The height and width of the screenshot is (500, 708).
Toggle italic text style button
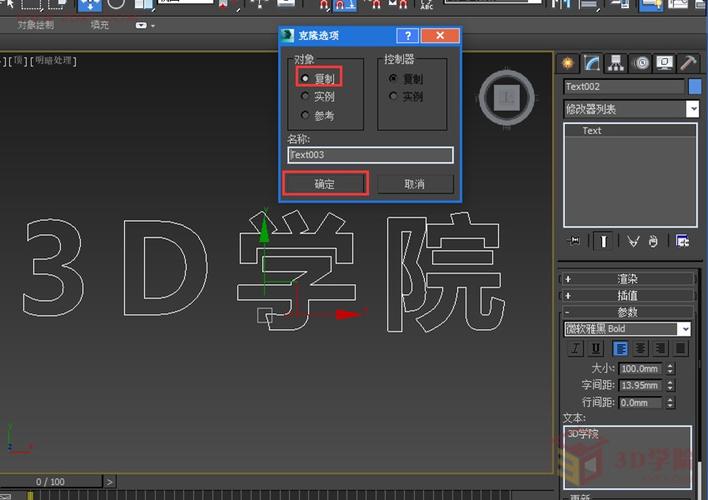point(575,348)
